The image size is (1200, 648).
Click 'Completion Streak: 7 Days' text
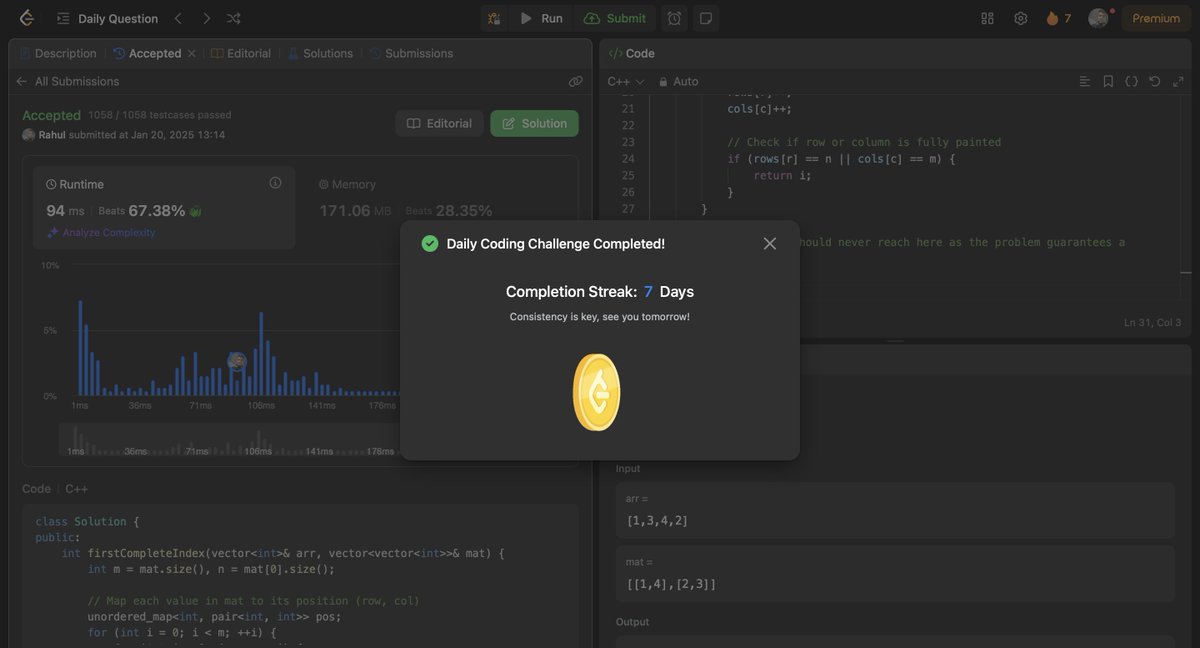600,292
